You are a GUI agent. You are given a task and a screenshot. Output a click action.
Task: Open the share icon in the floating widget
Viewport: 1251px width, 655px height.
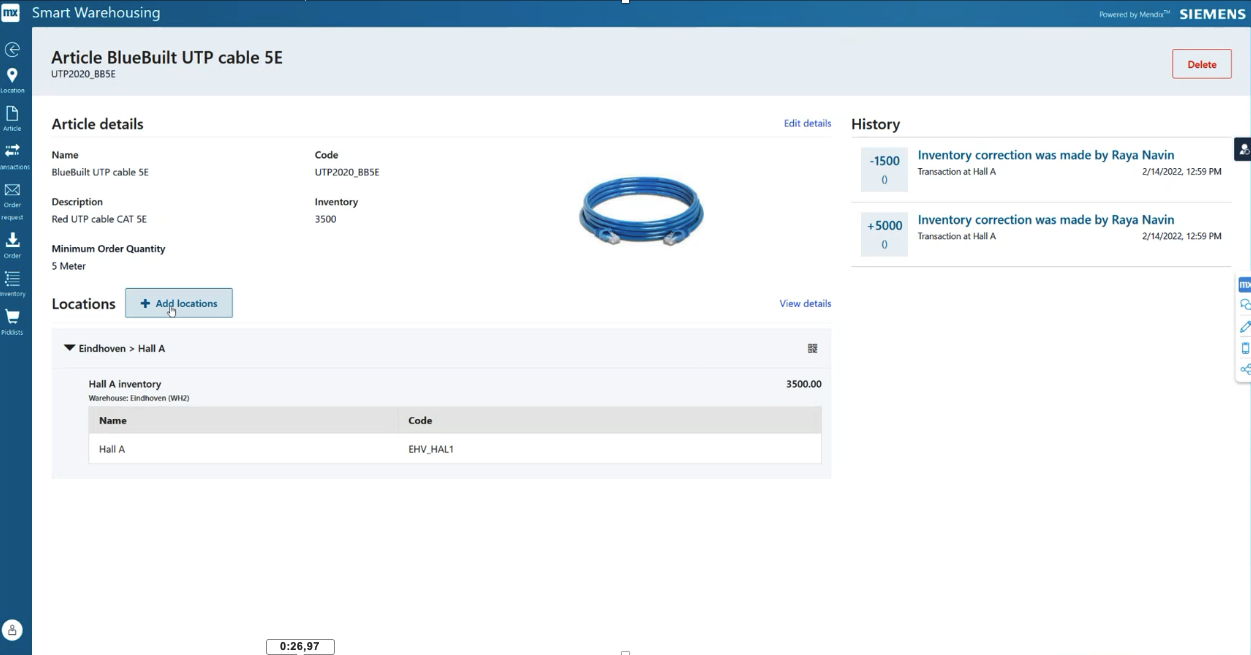[1243, 366]
